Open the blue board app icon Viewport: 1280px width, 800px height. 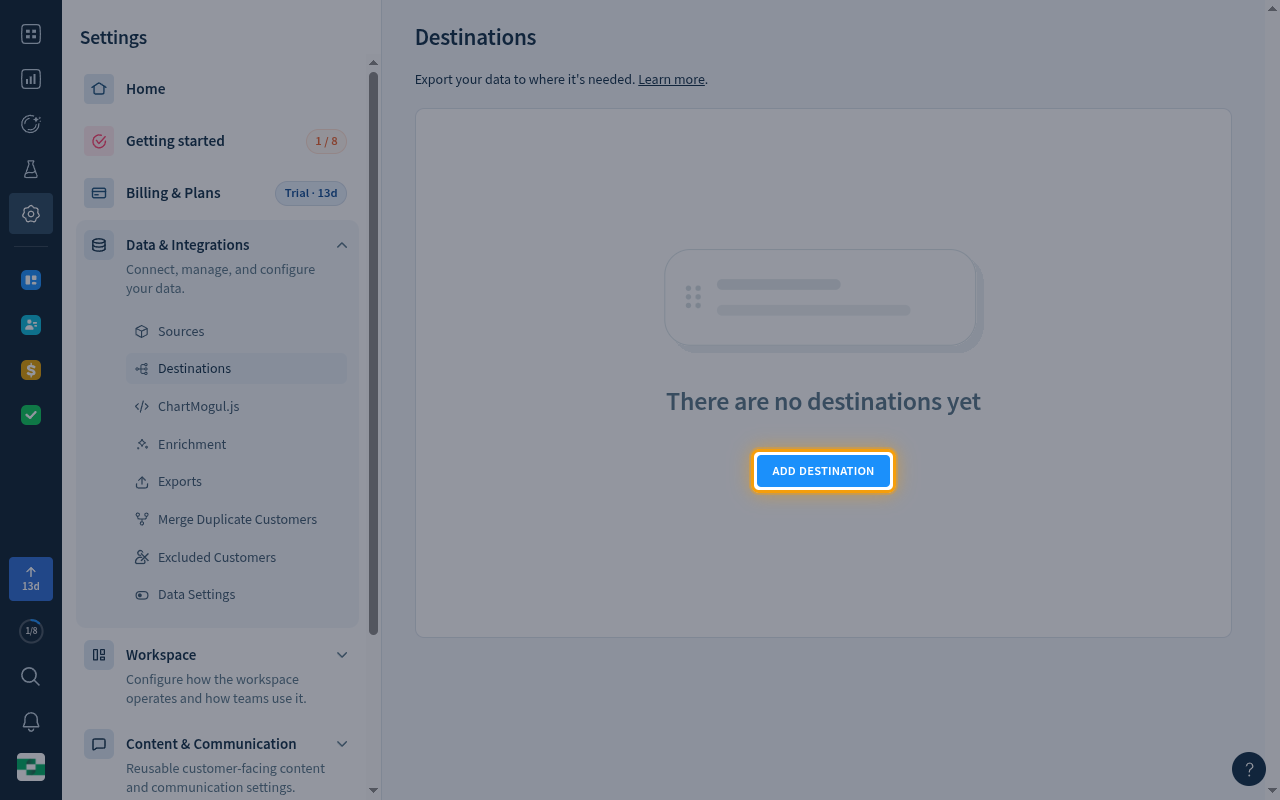31,280
